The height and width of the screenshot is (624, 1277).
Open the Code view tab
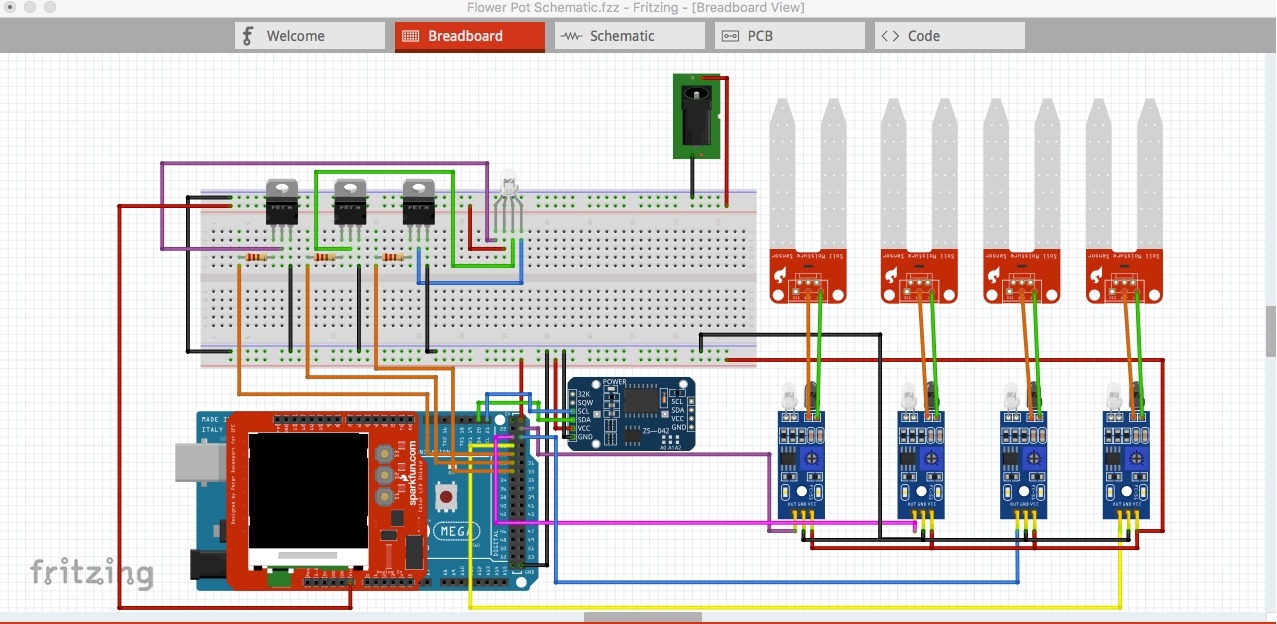948,35
